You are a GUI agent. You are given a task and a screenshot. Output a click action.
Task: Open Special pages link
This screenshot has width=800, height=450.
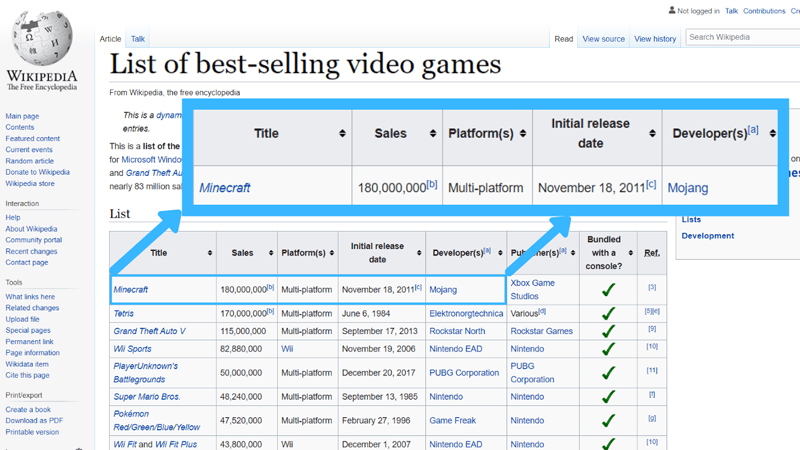(x=28, y=331)
